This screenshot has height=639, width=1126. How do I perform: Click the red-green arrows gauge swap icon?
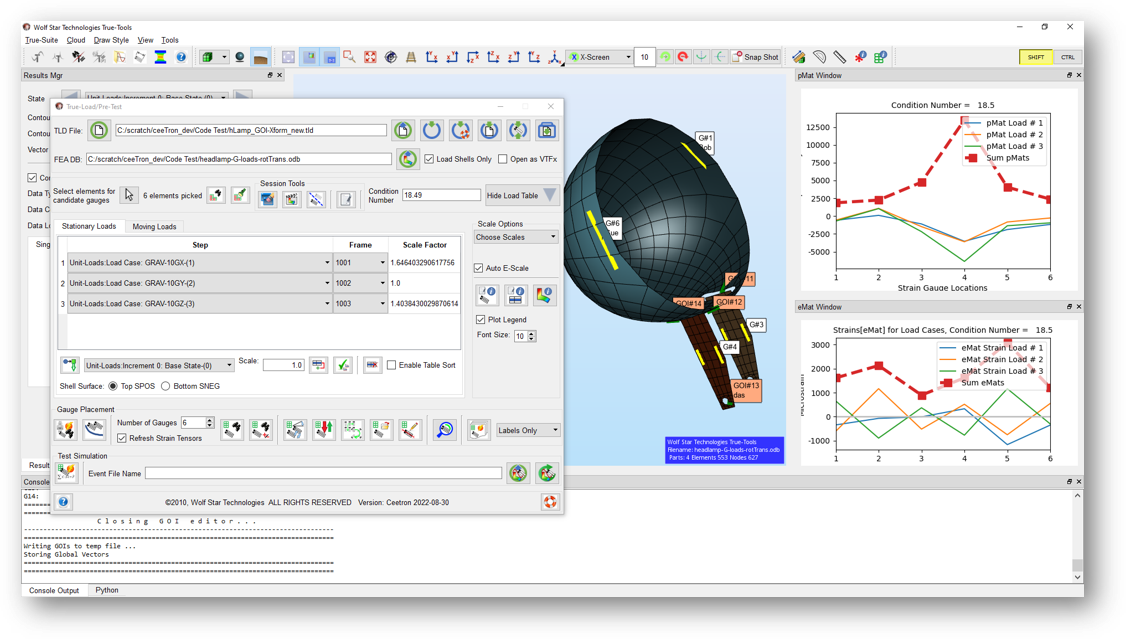click(324, 429)
